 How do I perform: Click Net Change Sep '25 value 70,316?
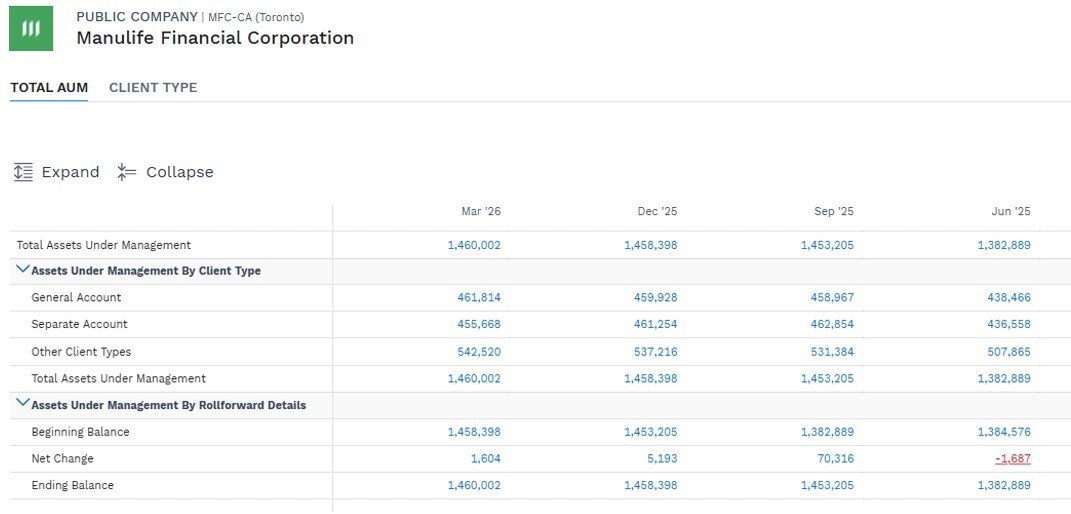(835, 459)
